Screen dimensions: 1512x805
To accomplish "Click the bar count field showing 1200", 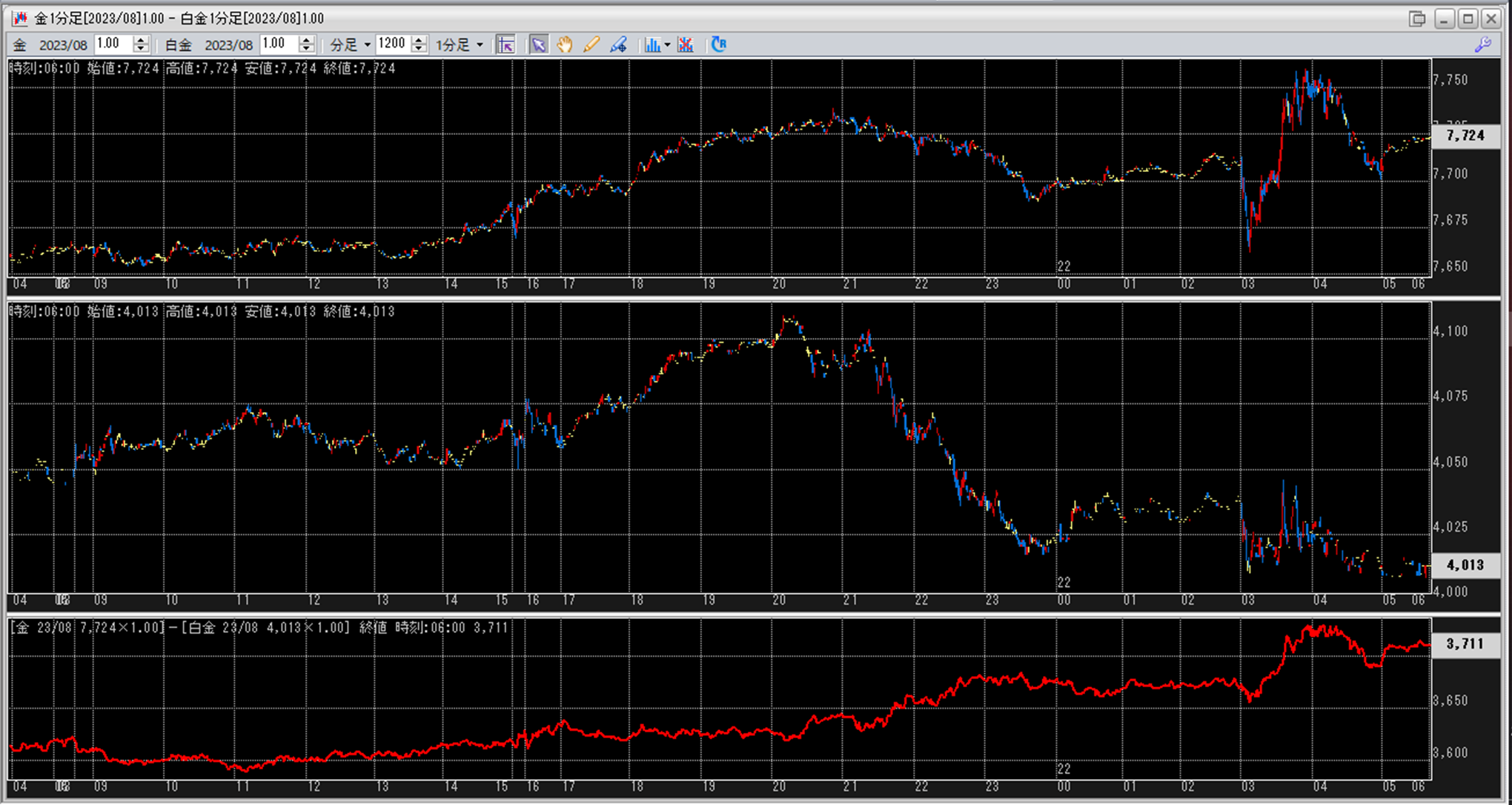I will point(392,44).
